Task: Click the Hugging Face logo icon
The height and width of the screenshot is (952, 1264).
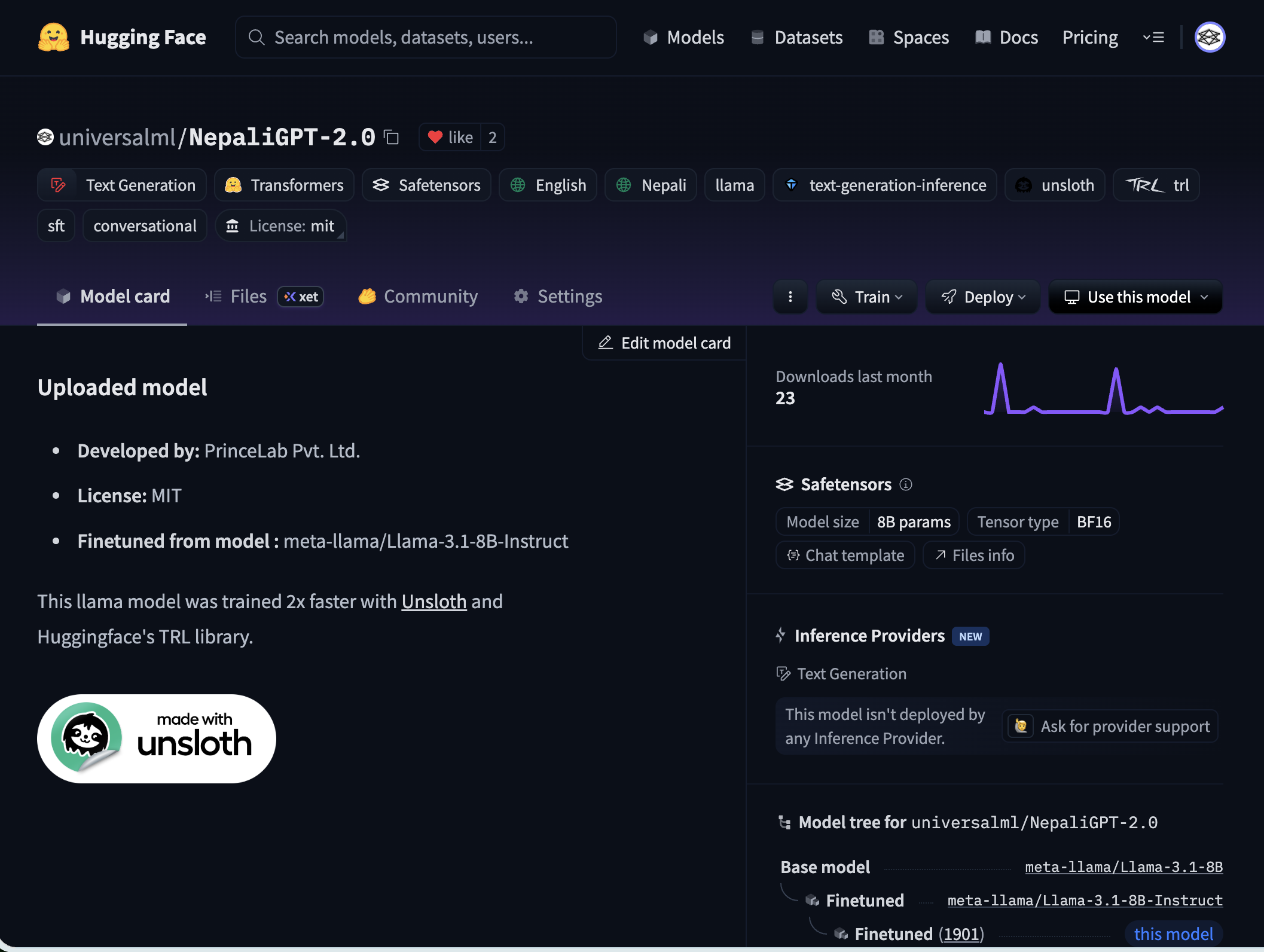Action: point(53,37)
